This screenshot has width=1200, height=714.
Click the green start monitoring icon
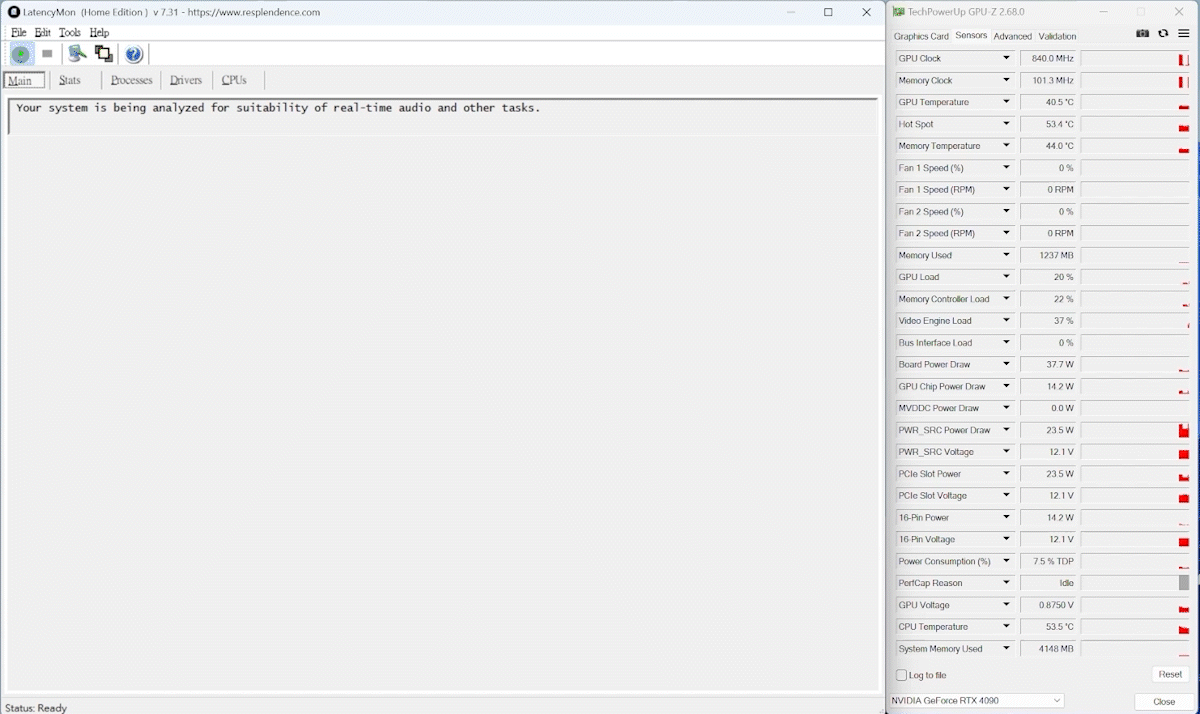[x=21, y=54]
